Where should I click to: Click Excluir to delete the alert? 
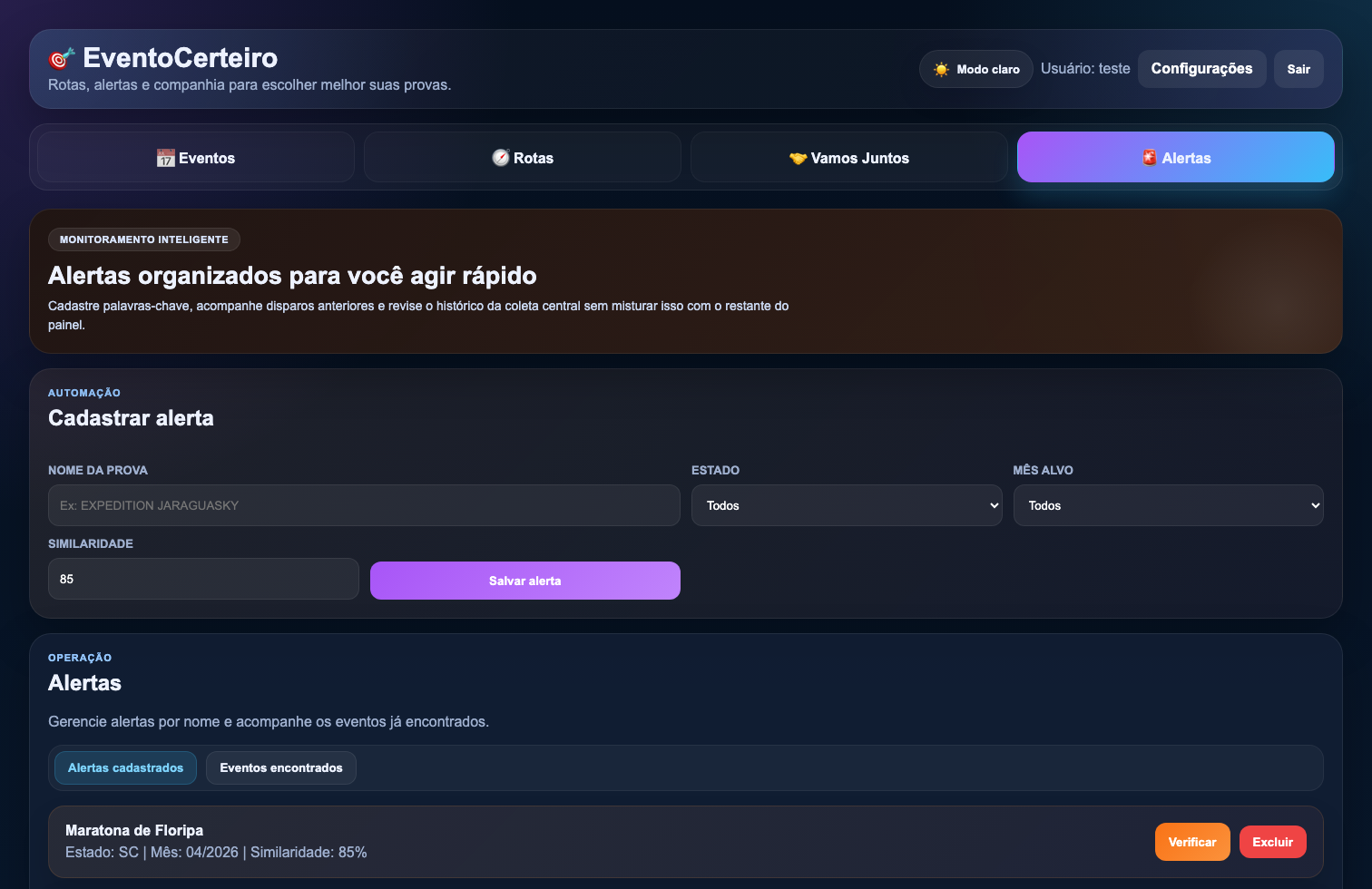click(x=1272, y=842)
